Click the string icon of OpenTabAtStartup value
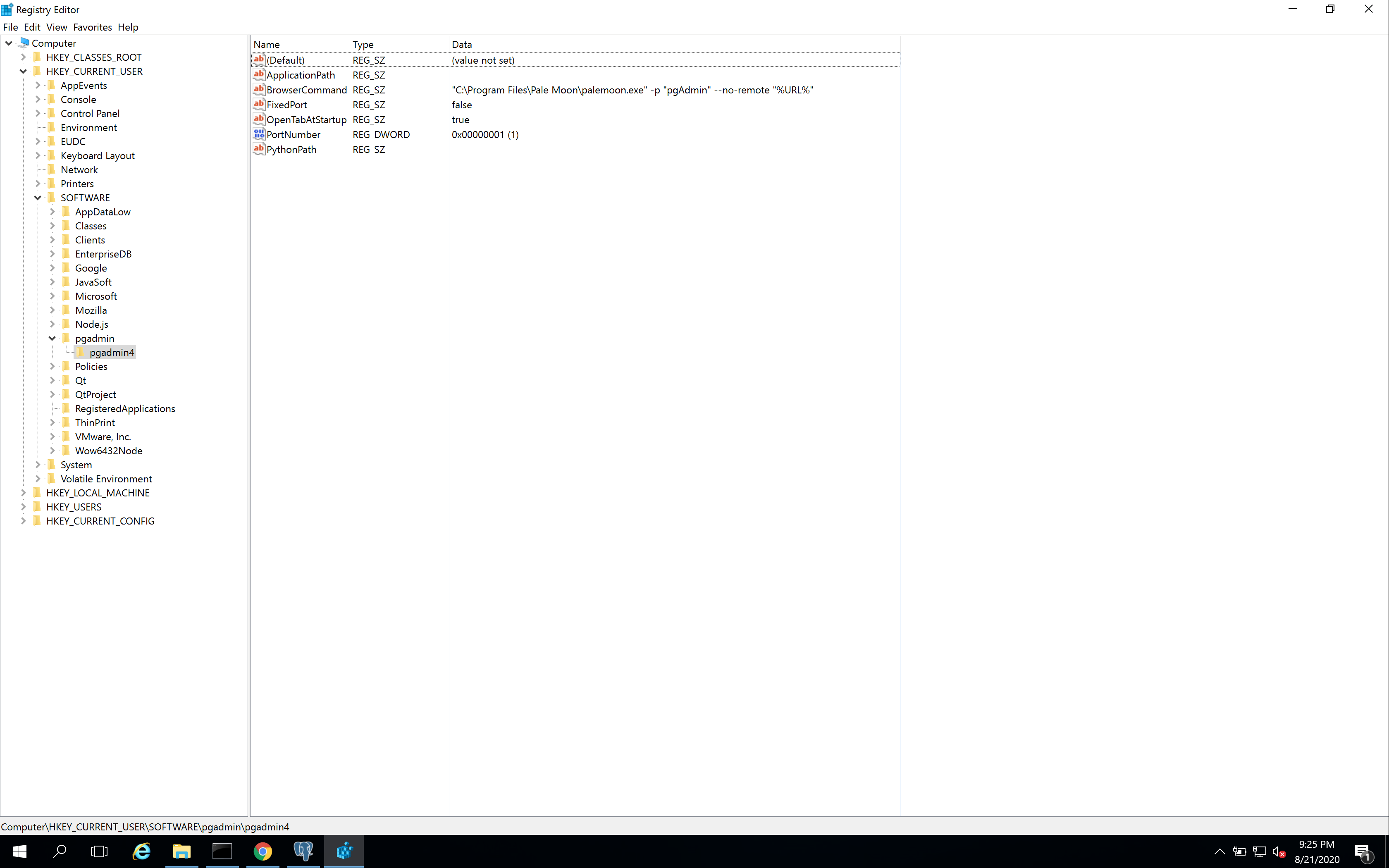The width and height of the screenshot is (1389, 868). tap(259, 119)
